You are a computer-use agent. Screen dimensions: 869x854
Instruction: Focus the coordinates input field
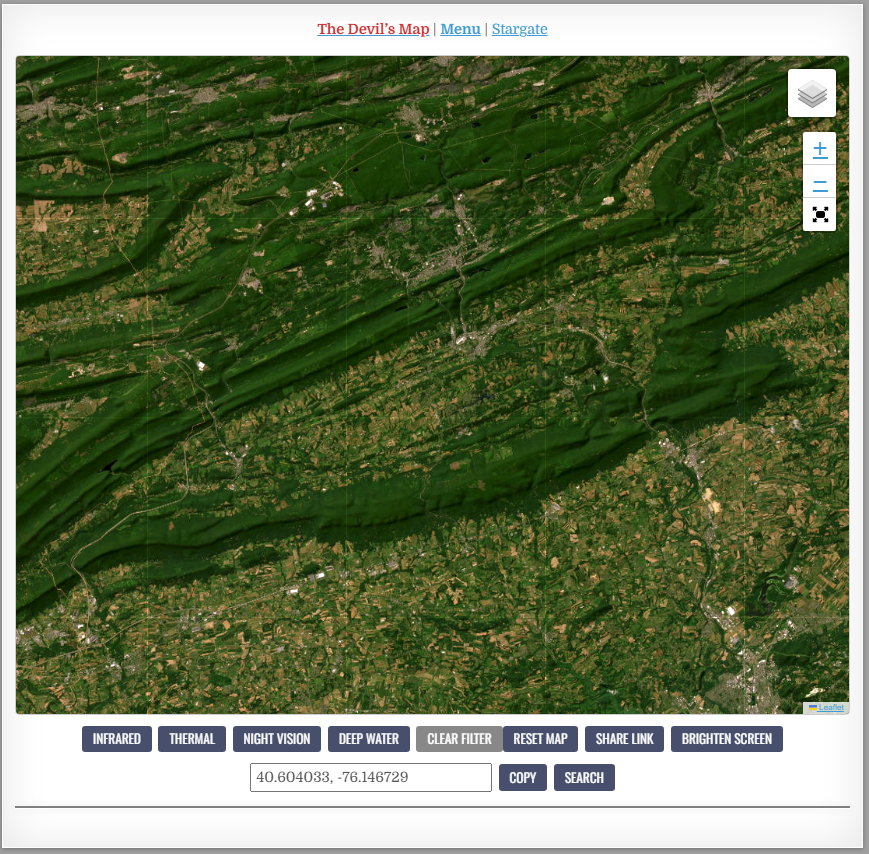370,777
